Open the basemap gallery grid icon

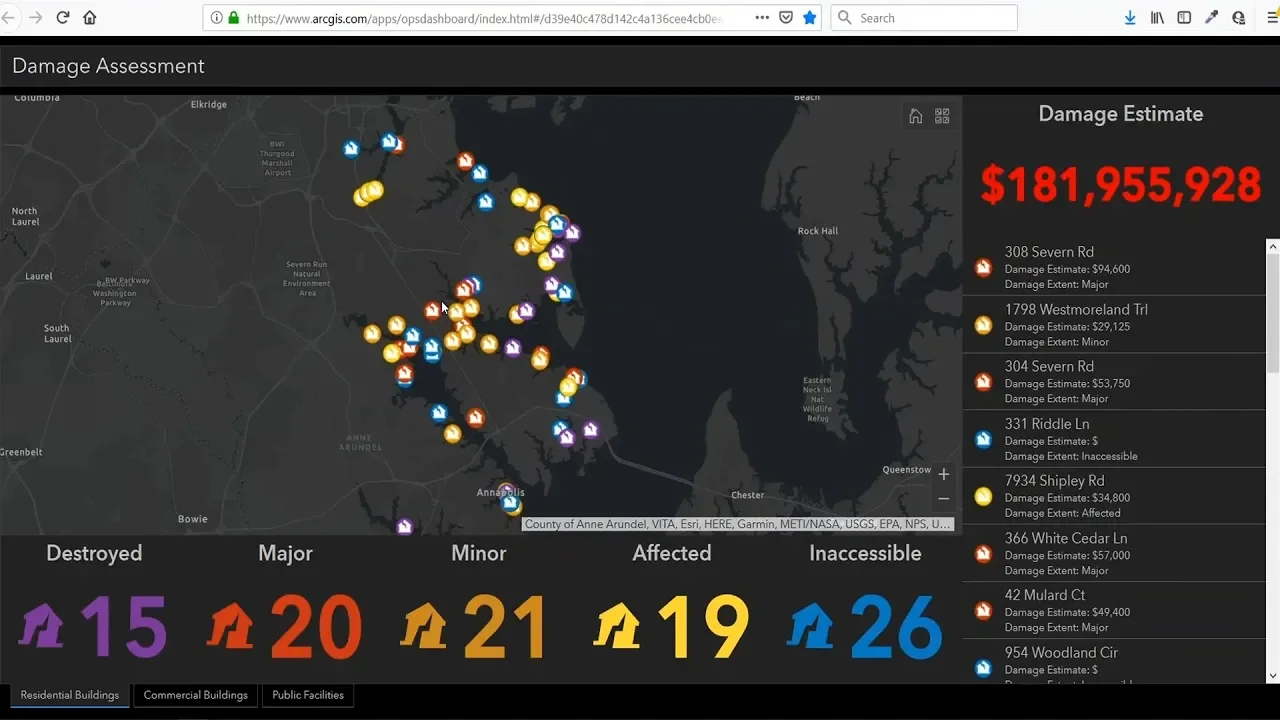(x=942, y=116)
